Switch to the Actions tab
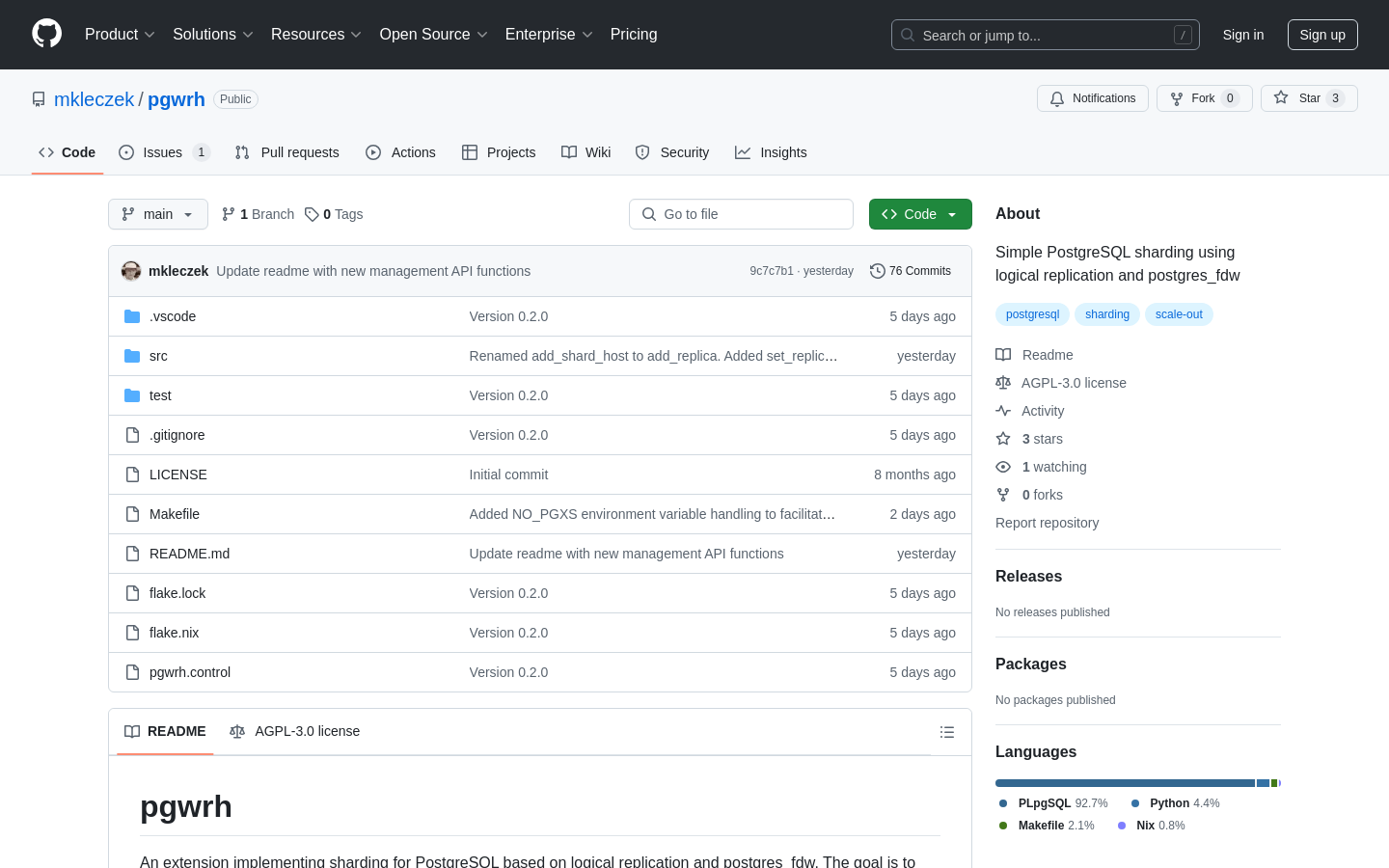This screenshot has height=868, width=1389. [400, 152]
